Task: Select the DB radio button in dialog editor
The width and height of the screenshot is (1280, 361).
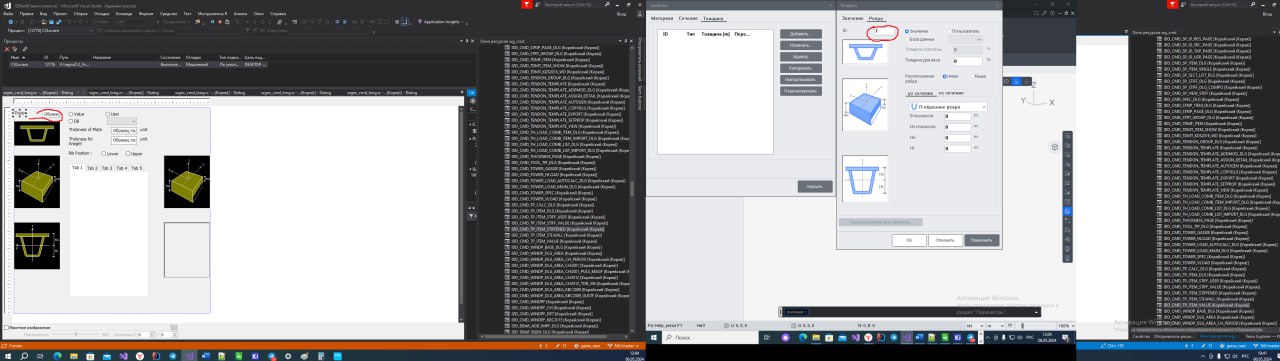Action: tap(71, 121)
